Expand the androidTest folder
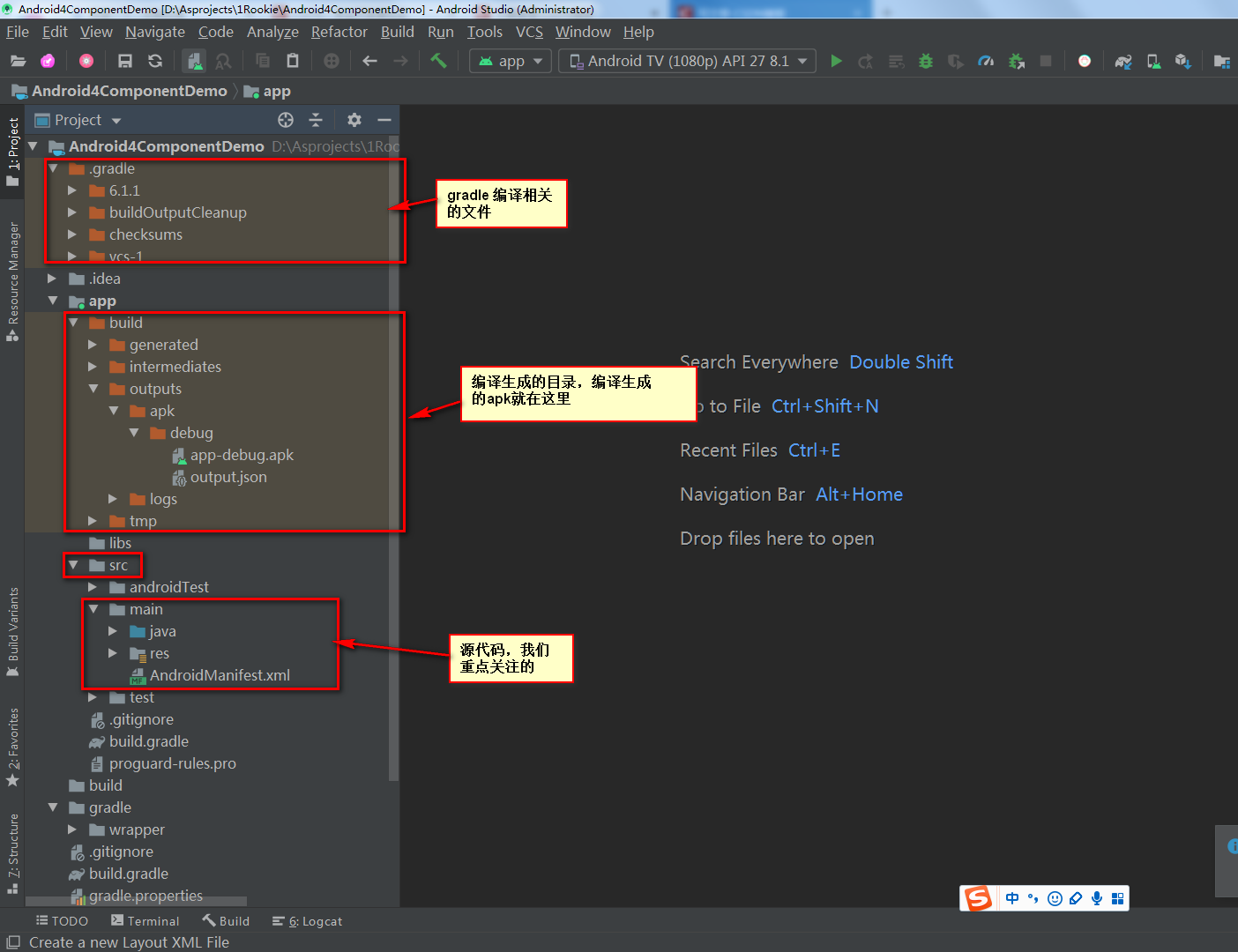The height and width of the screenshot is (952, 1238). pyautogui.click(x=93, y=587)
